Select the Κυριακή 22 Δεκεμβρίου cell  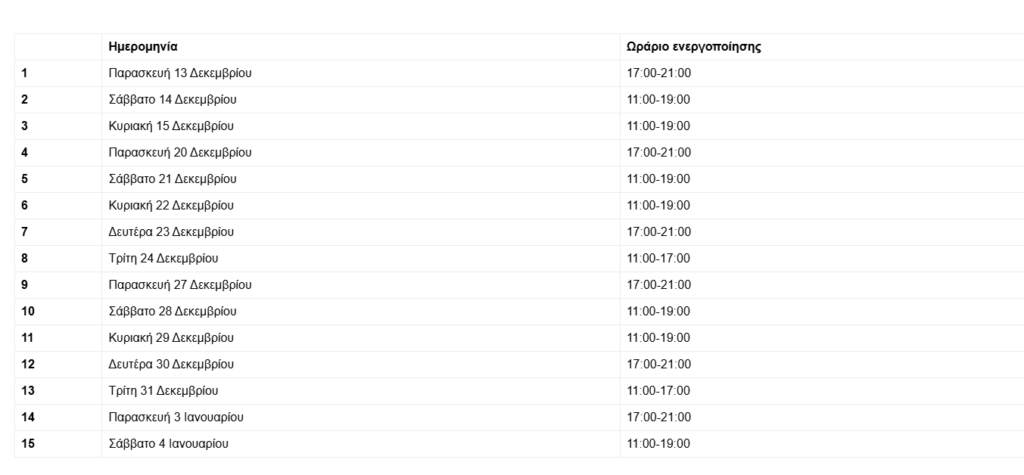click(x=172, y=206)
